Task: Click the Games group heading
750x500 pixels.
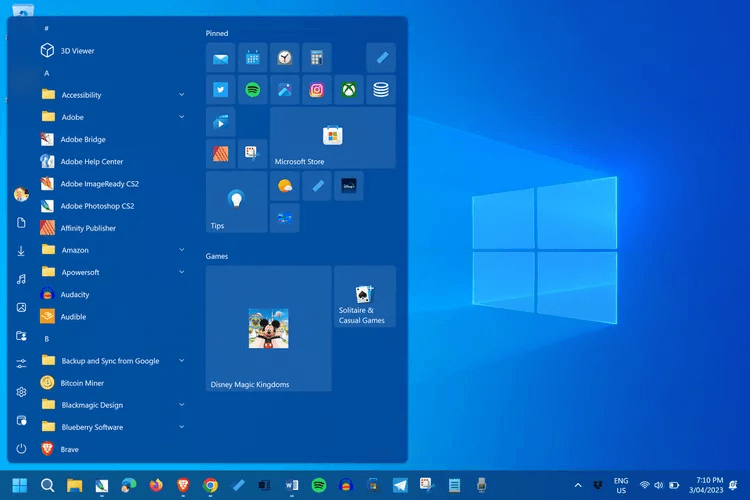Action: pos(217,256)
